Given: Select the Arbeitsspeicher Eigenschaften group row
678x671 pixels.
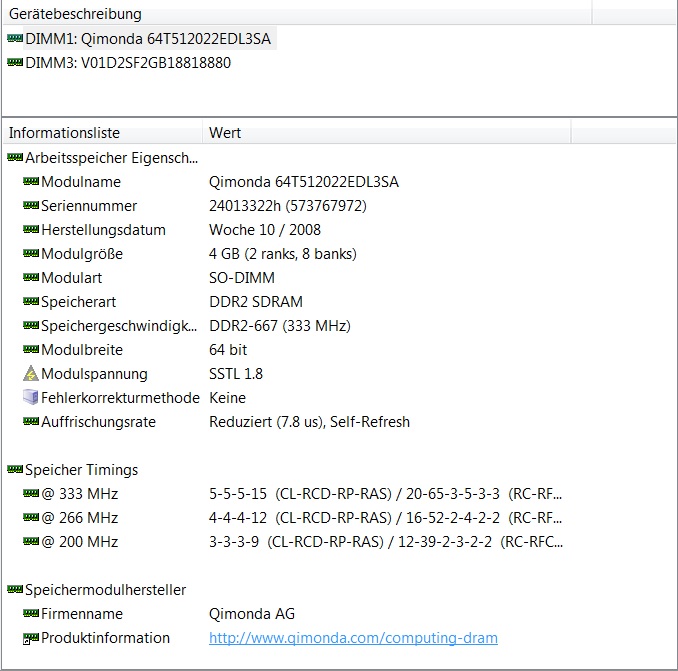Looking at the screenshot, I should (x=112, y=157).
